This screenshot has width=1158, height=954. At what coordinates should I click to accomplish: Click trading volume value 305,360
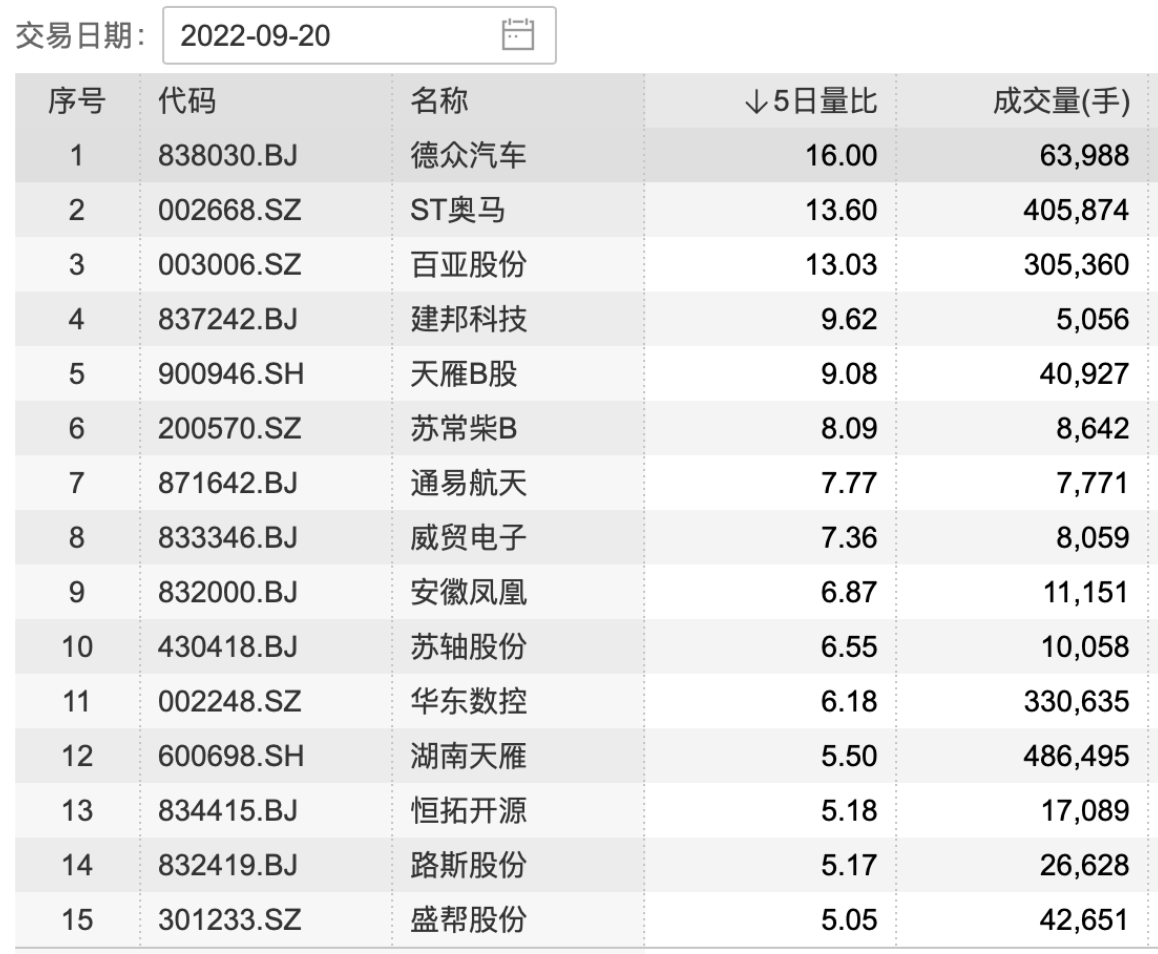[x=1077, y=264]
